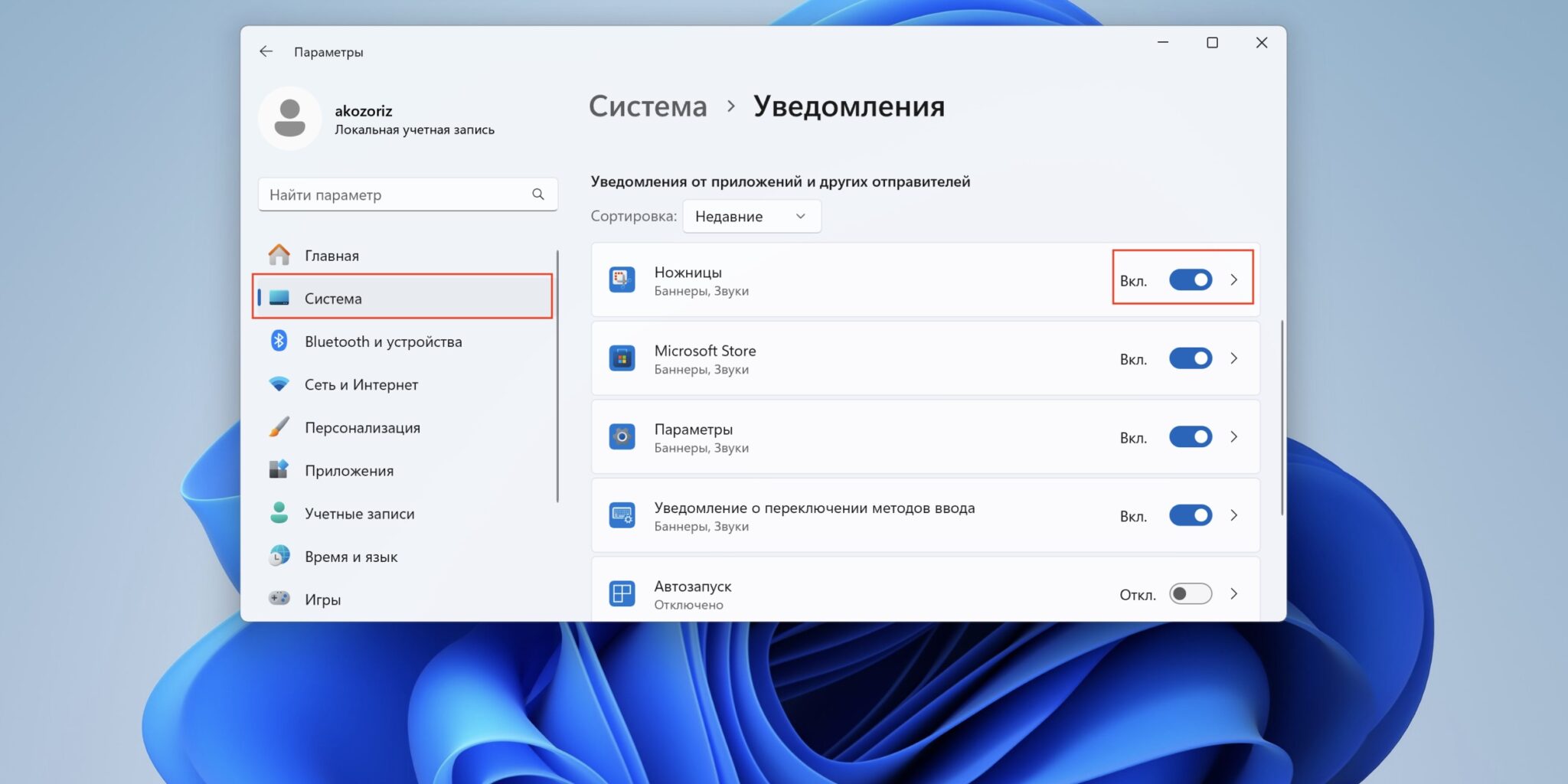
Task: Open the Сеть и Интернет Wi-Fi icon
Action: [x=279, y=384]
